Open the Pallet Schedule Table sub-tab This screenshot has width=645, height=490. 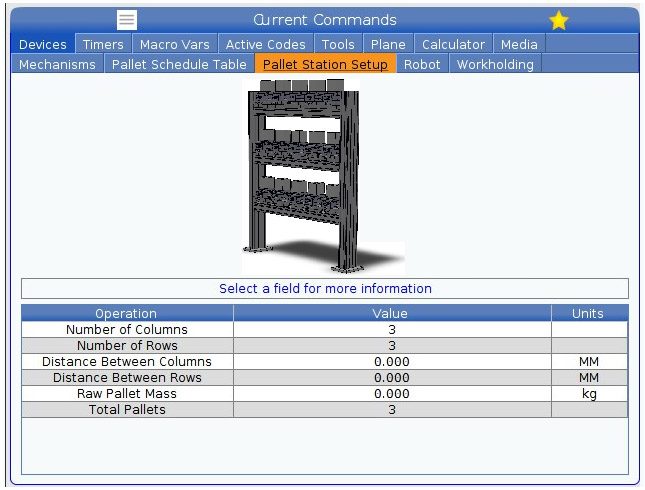click(x=179, y=64)
